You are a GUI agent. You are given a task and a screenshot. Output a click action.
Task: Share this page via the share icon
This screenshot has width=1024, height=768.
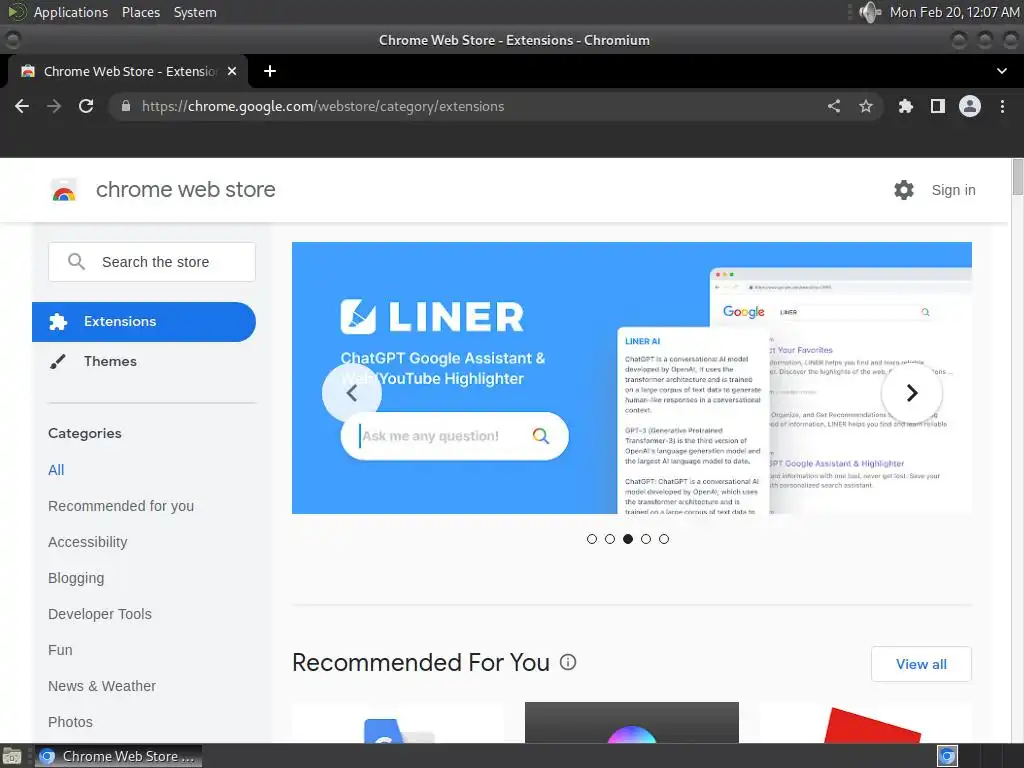click(834, 106)
